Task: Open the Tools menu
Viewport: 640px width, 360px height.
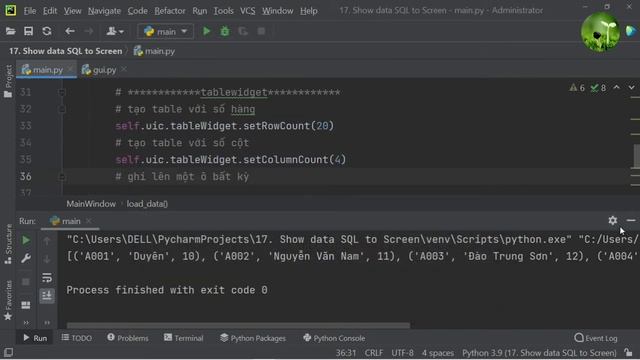Action: pos(224,11)
